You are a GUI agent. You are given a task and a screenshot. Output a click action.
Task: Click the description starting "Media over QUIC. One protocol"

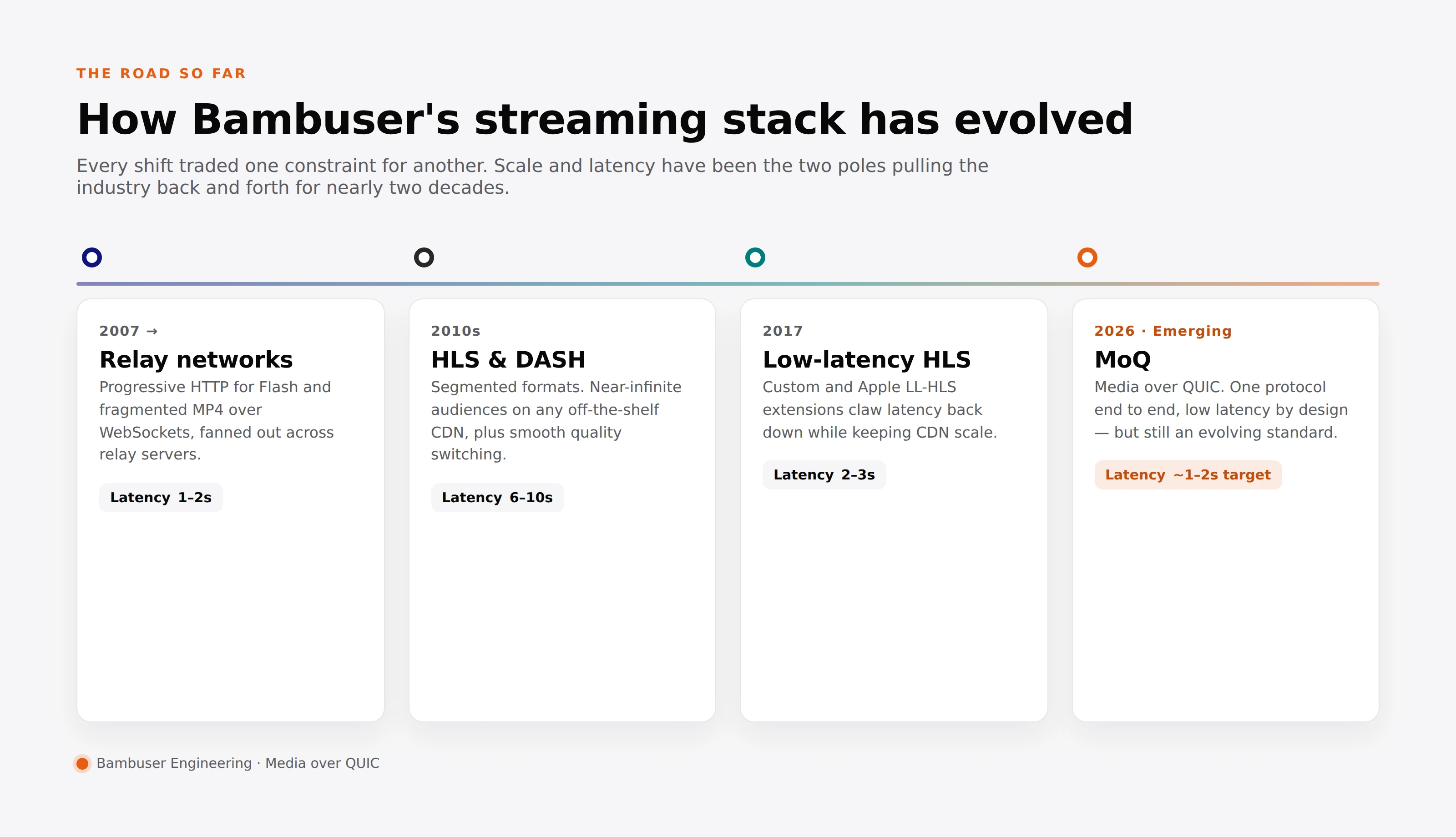(1221, 410)
